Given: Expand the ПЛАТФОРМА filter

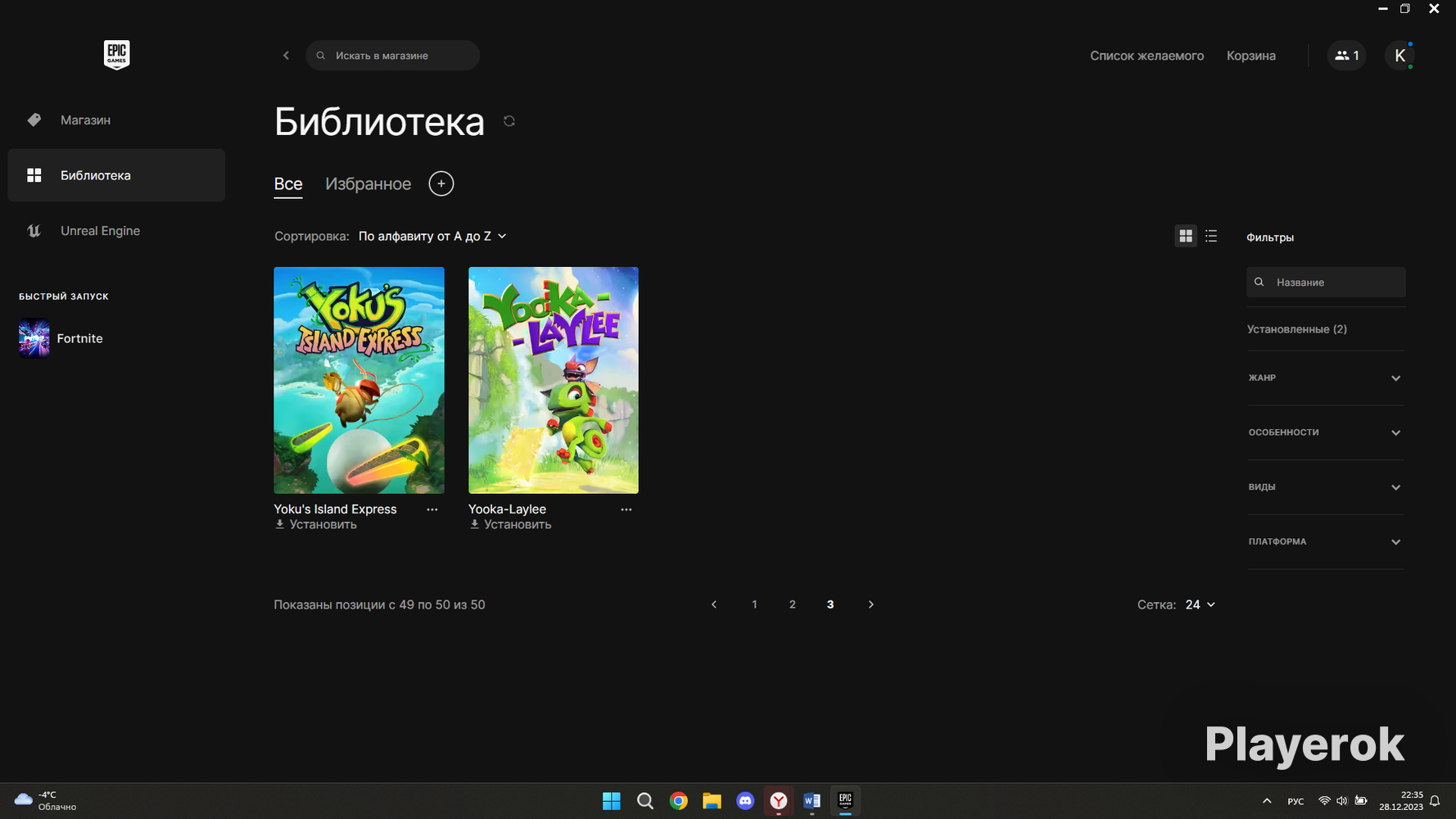Looking at the screenshot, I should (x=1325, y=541).
